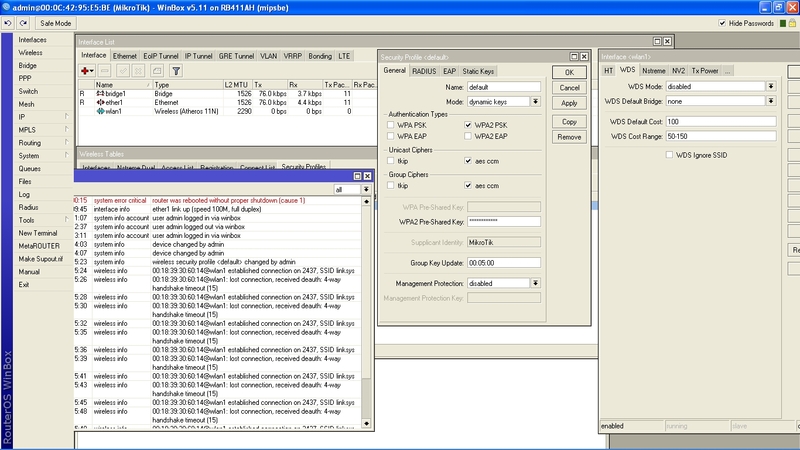Switch to the Ethernet tab in Interface List

click(x=125, y=56)
